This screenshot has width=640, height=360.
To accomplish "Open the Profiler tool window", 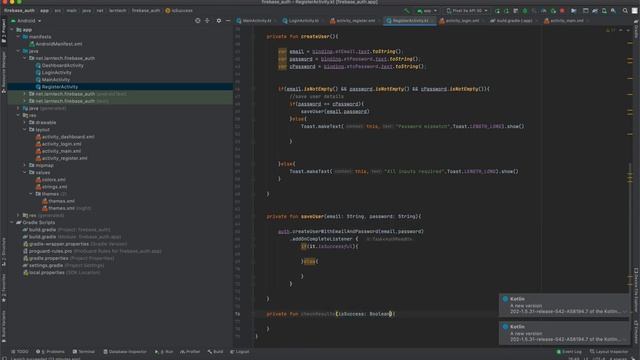I will pos(190,351).
